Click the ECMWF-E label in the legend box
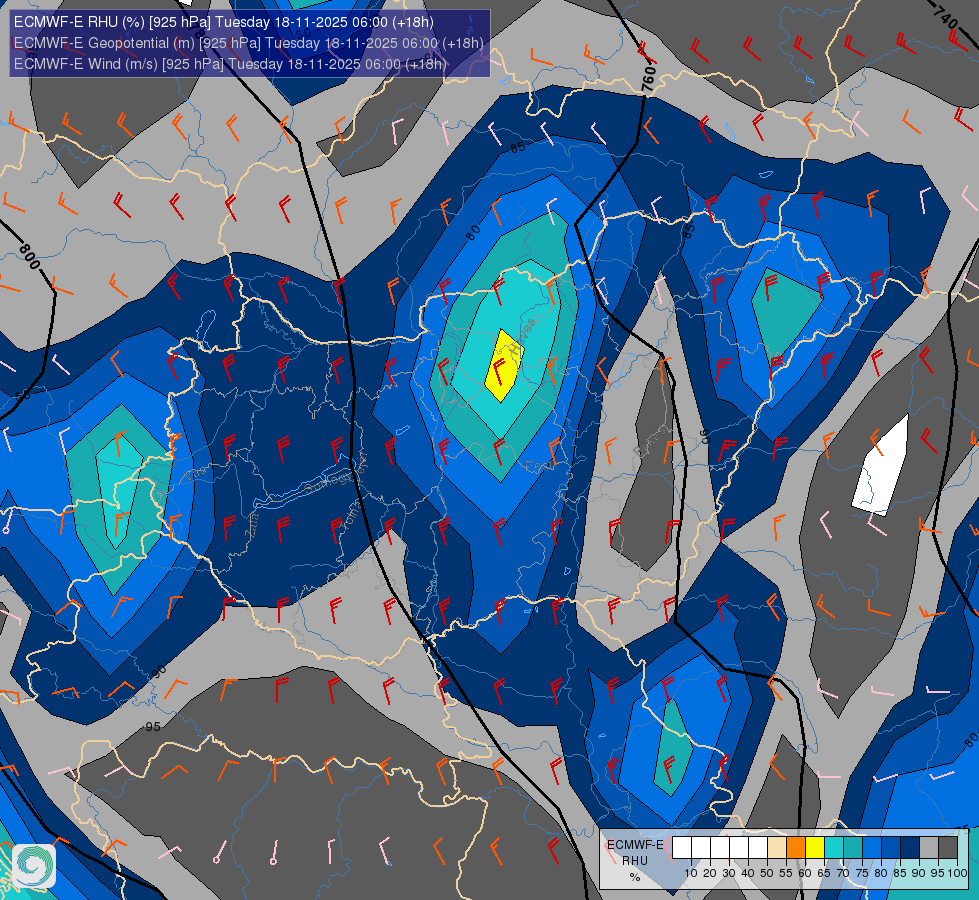This screenshot has height=900, width=979. click(x=635, y=845)
